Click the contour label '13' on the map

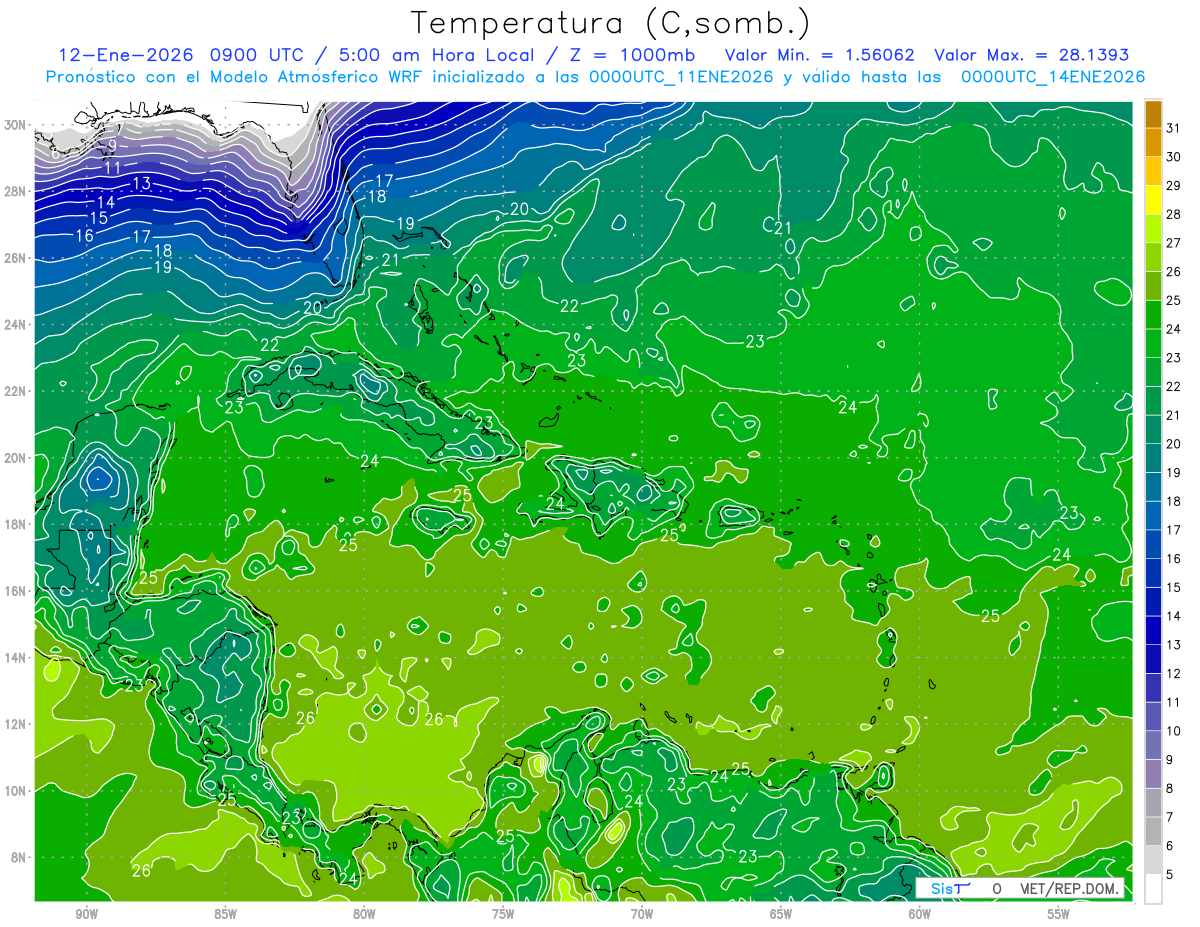(141, 183)
